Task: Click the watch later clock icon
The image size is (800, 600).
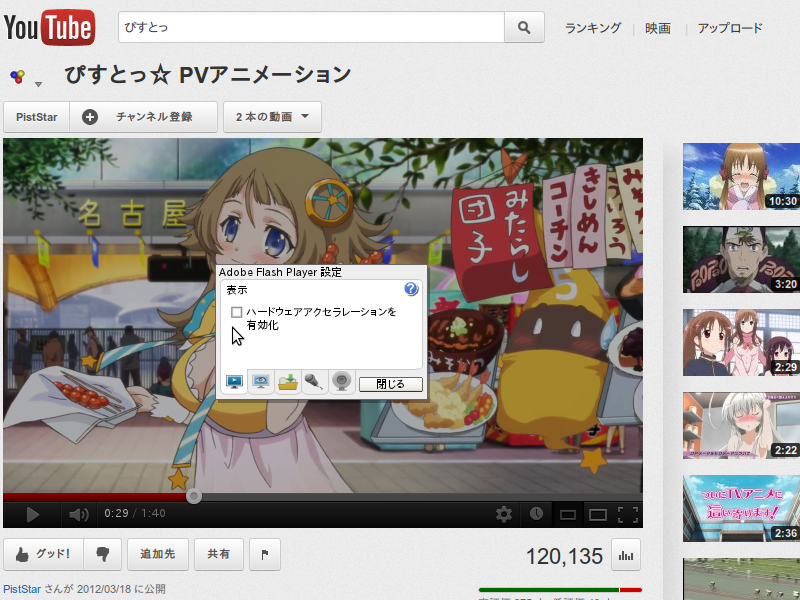Action: 537,514
